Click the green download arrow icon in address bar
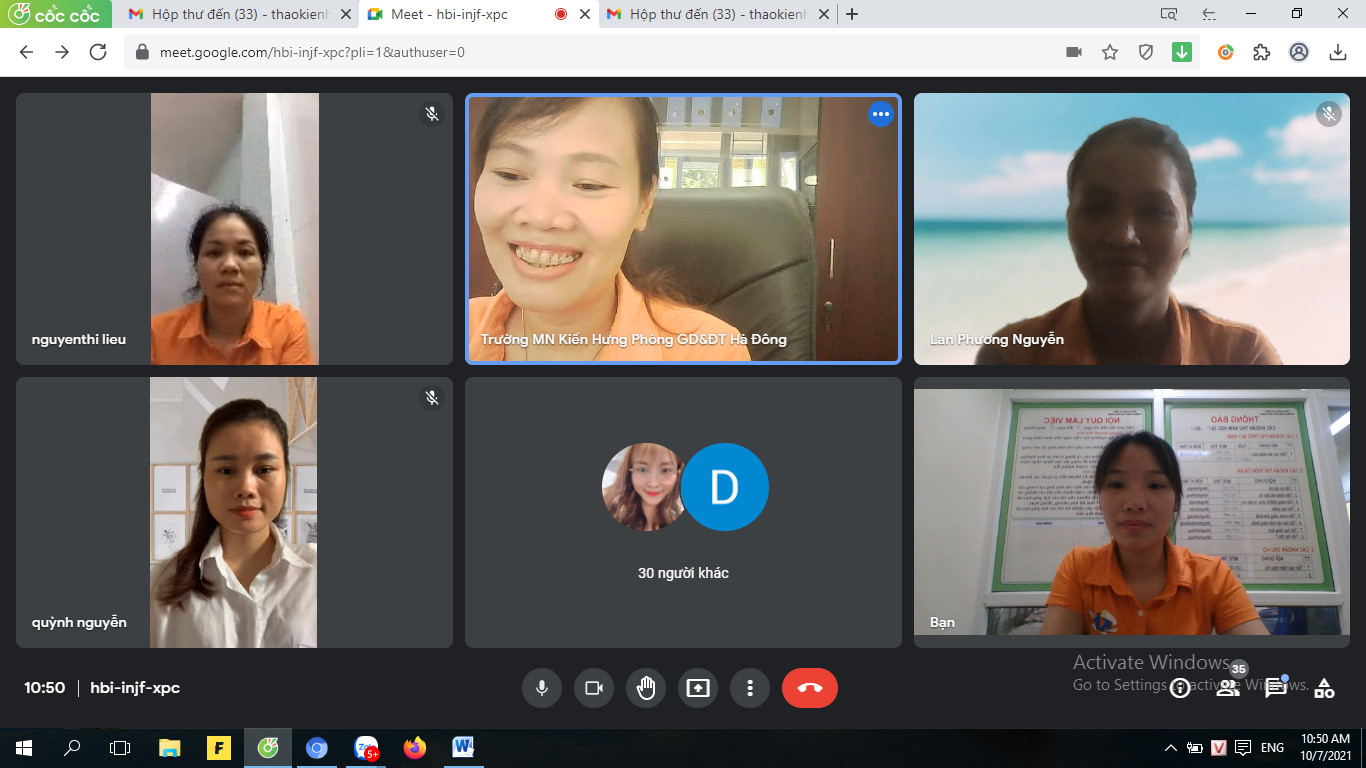 click(x=1182, y=52)
